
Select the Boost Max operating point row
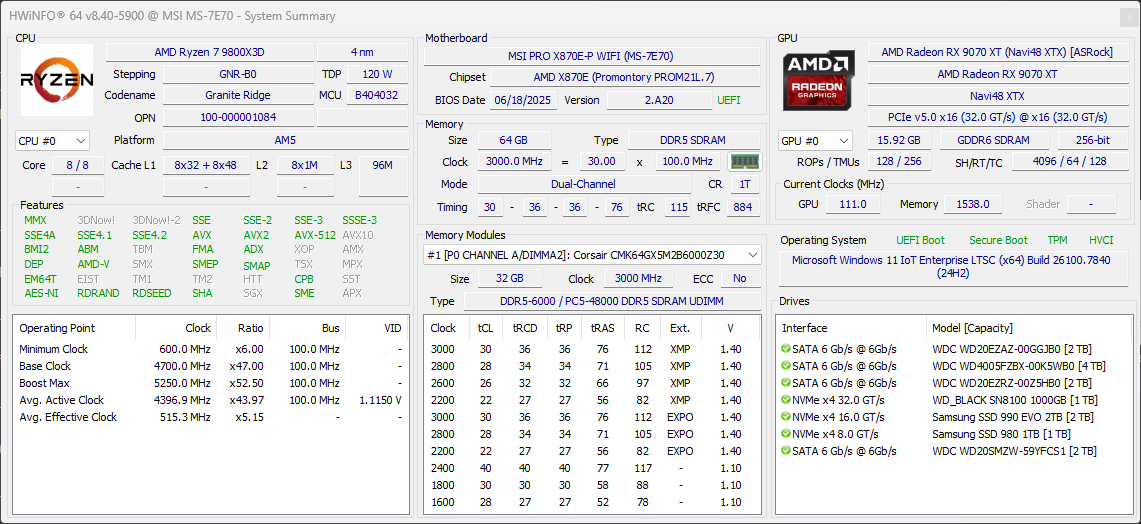pos(210,383)
